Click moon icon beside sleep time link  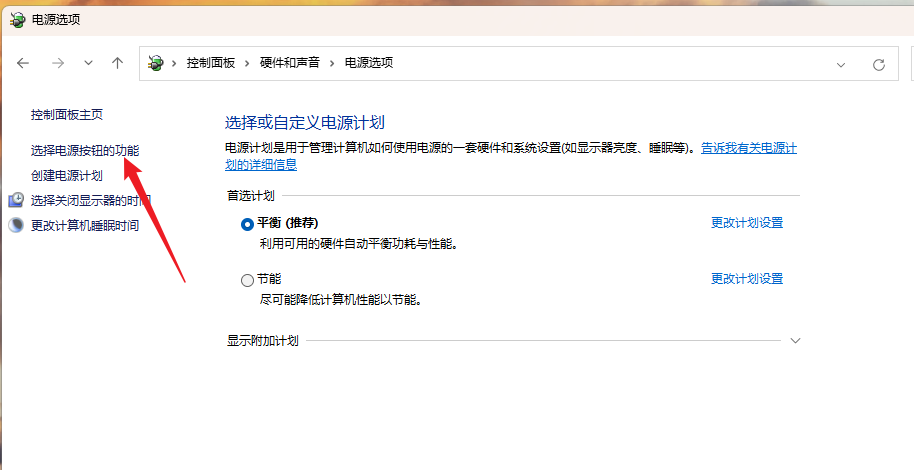(x=16, y=225)
